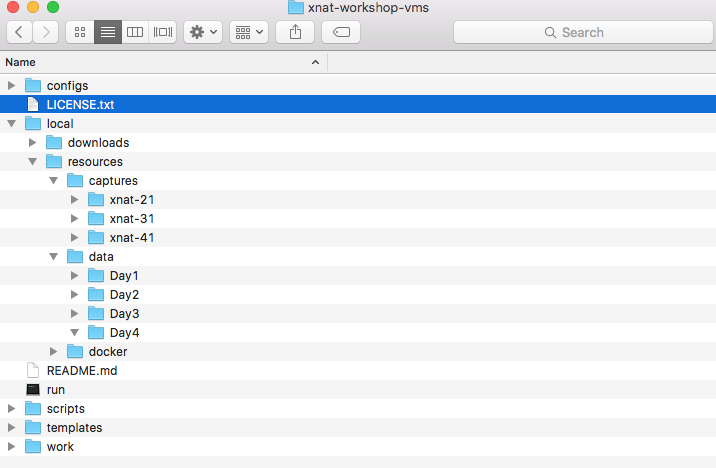Open the Arrange items dropdown
This screenshot has height=468, width=716.
[249, 32]
